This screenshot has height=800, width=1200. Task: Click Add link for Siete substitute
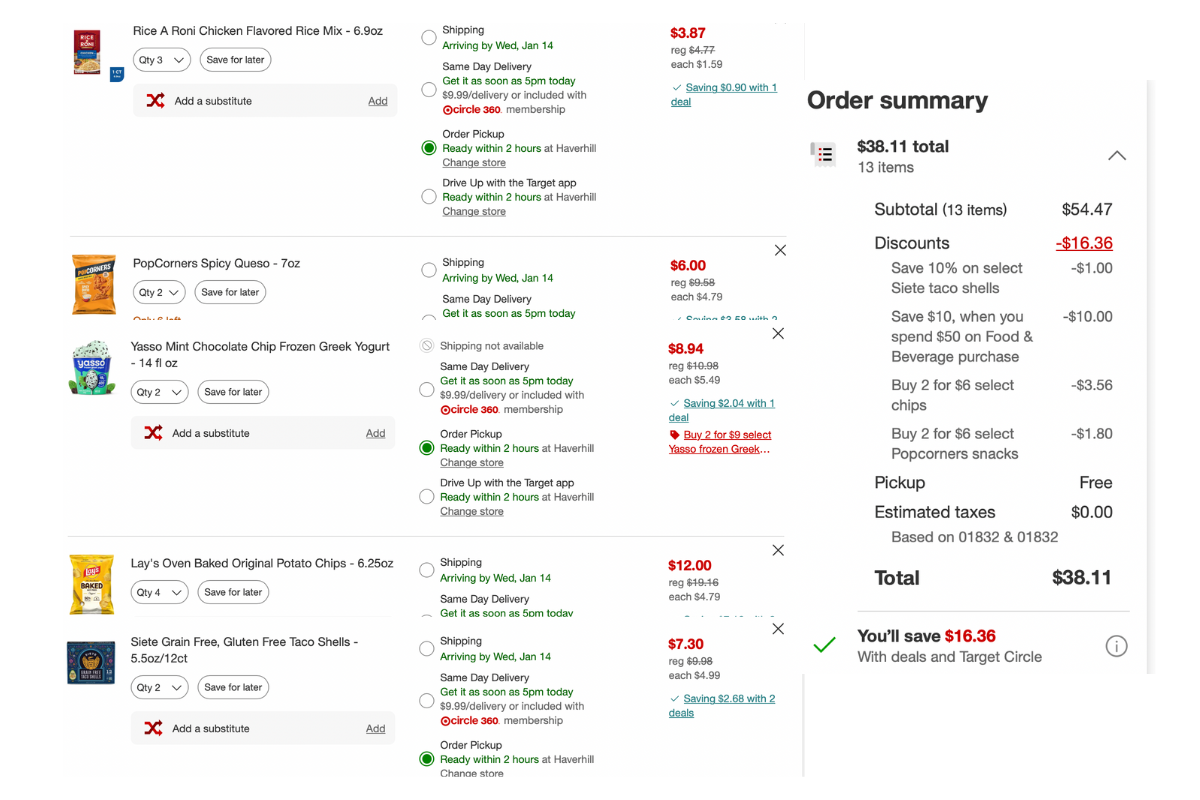pyautogui.click(x=375, y=729)
